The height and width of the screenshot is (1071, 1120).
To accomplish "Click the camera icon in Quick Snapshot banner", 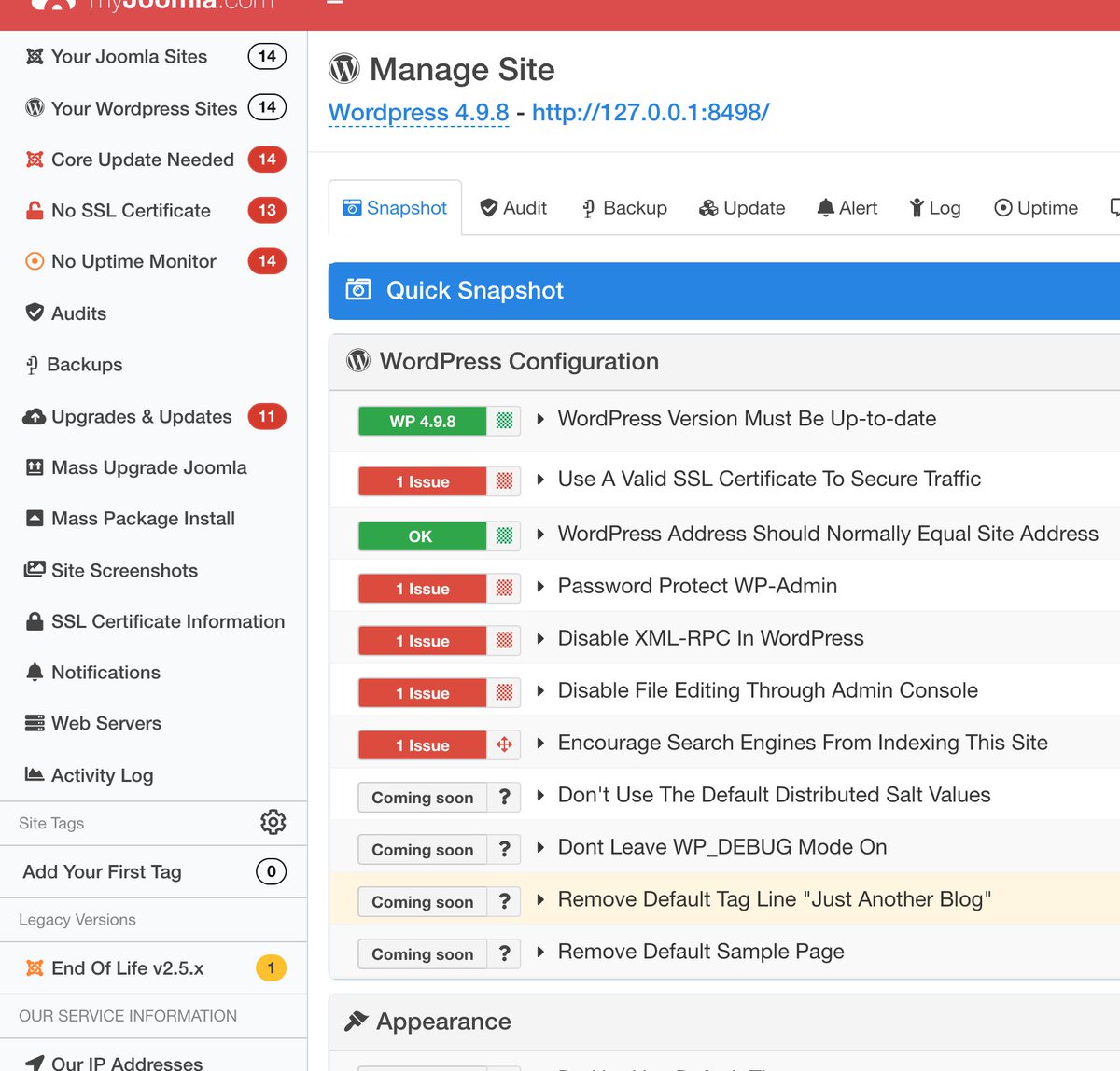I will 357,290.
